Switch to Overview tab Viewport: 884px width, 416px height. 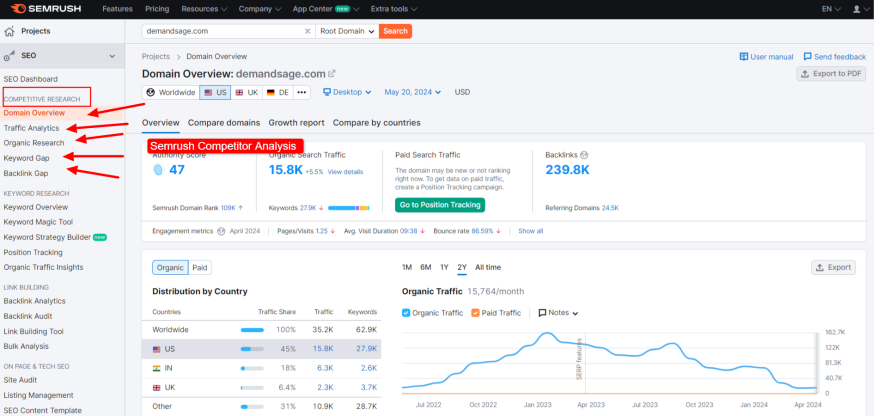pyautogui.click(x=161, y=123)
